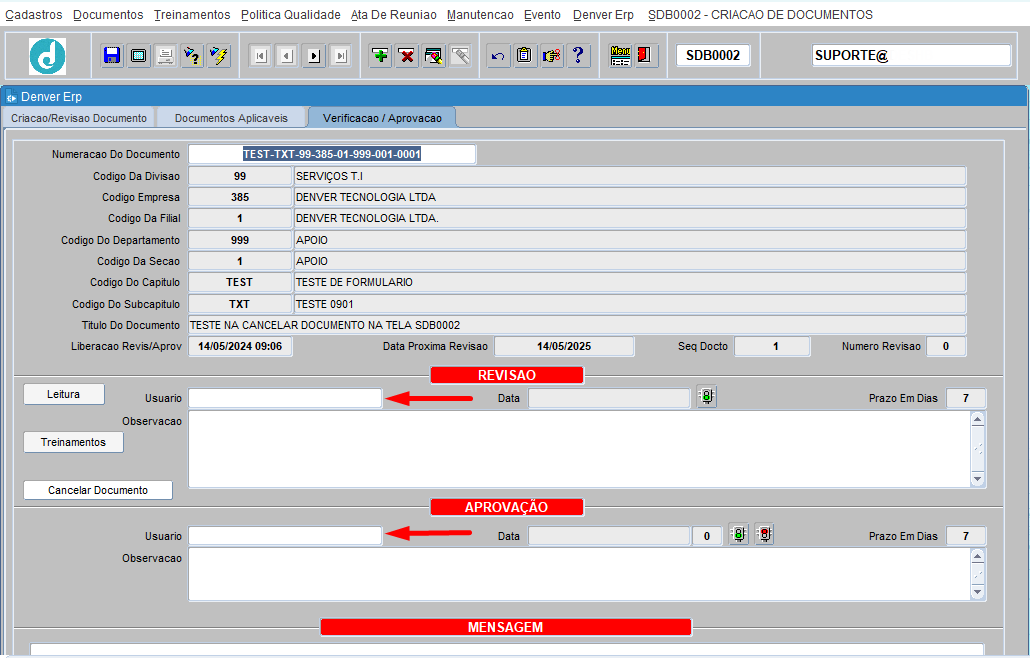Click the Aprovação Data field
The image size is (1030, 658).
[609, 536]
